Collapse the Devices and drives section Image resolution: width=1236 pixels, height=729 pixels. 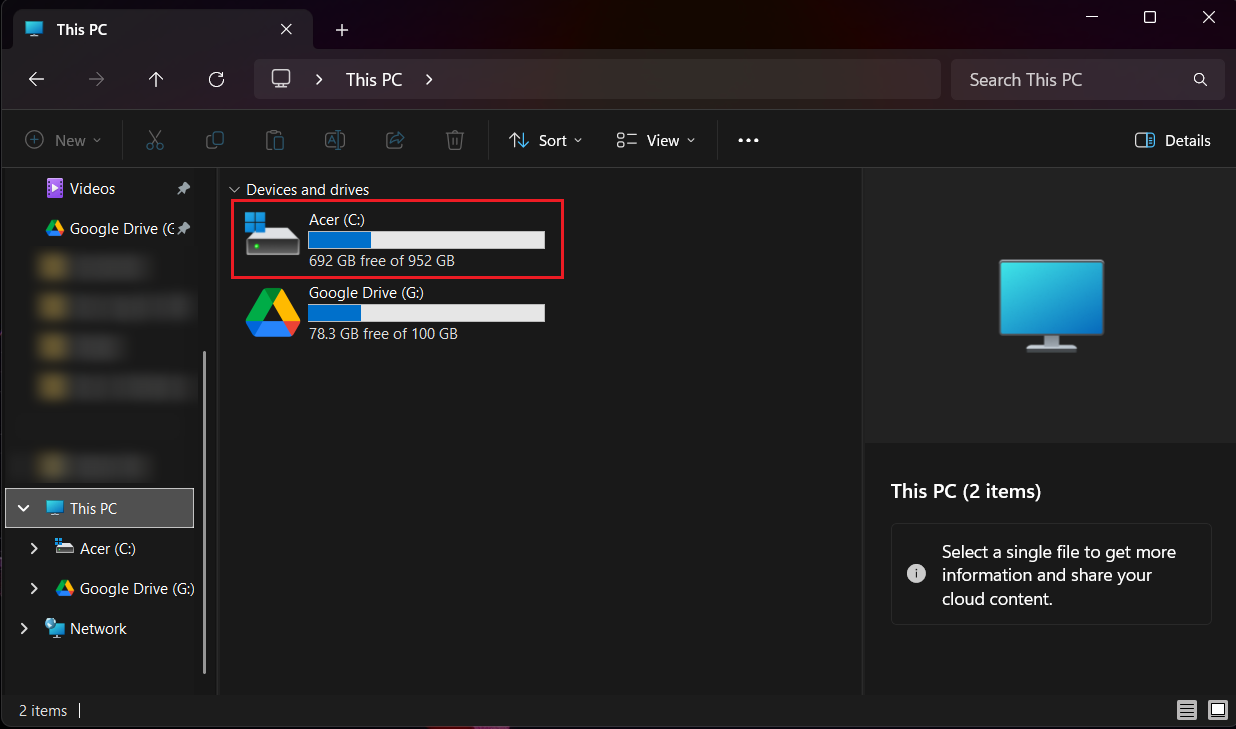(x=235, y=189)
